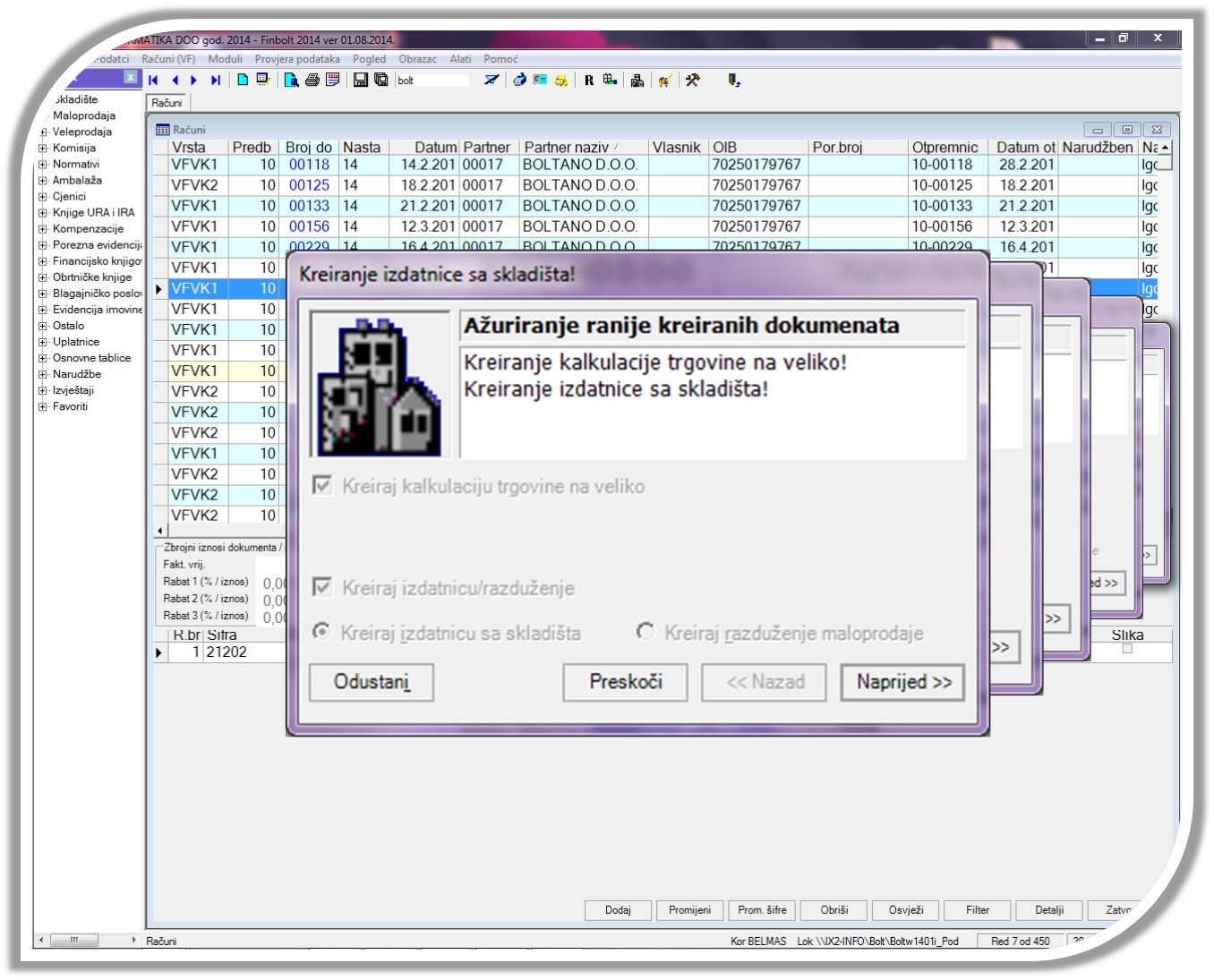Open the hammer and wrench tools icon
The height and width of the screenshot is (980, 1214).
(693, 81)
